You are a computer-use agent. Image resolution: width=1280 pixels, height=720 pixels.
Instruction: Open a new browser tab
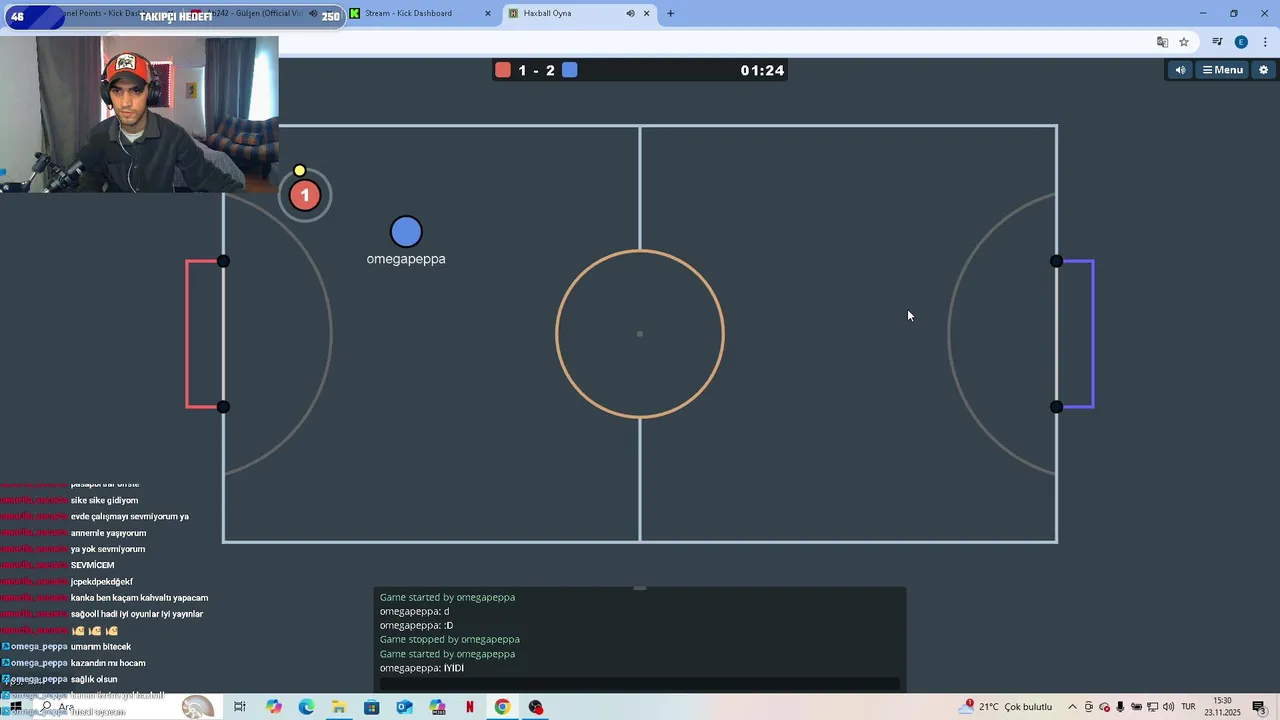point(670,13)
